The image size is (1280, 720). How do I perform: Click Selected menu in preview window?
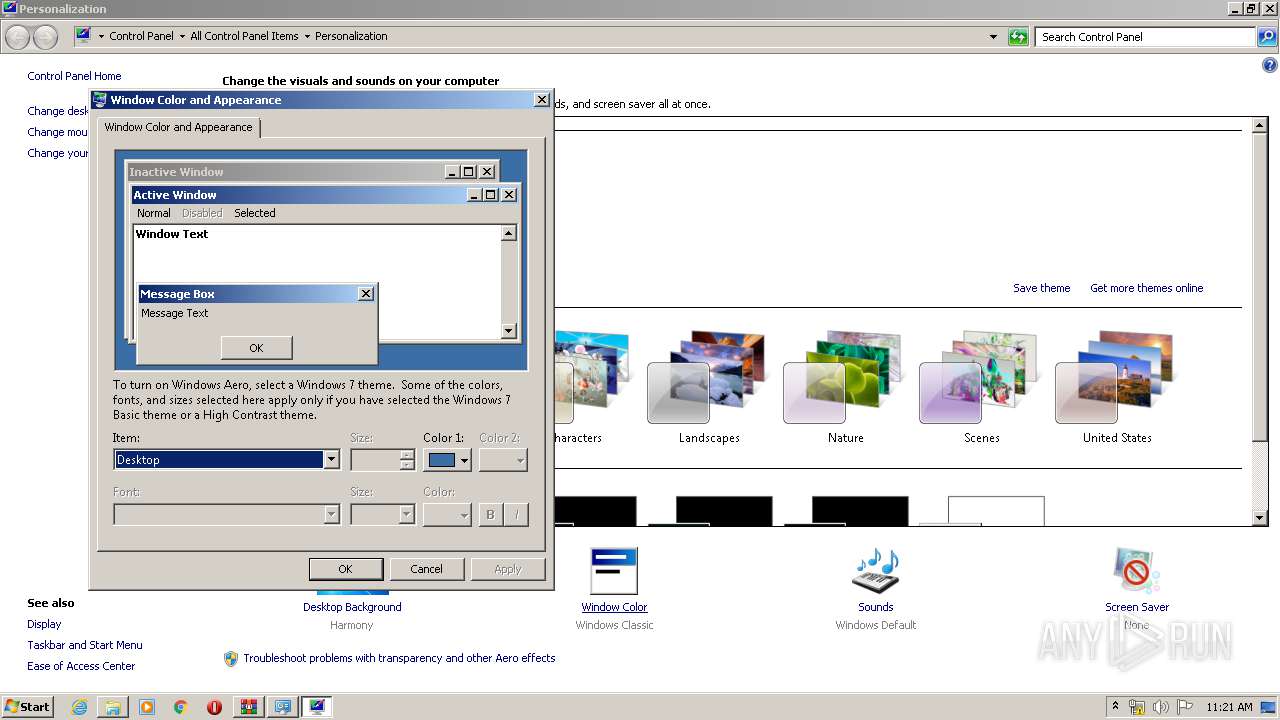point(255,213)
